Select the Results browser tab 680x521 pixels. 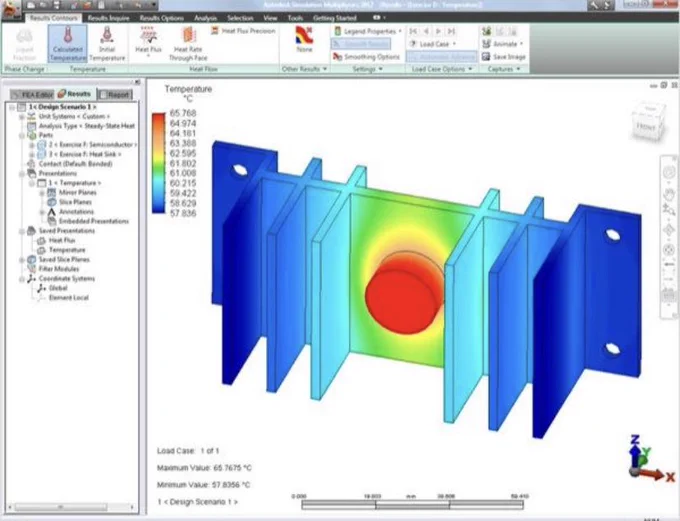tap(75, 94)
